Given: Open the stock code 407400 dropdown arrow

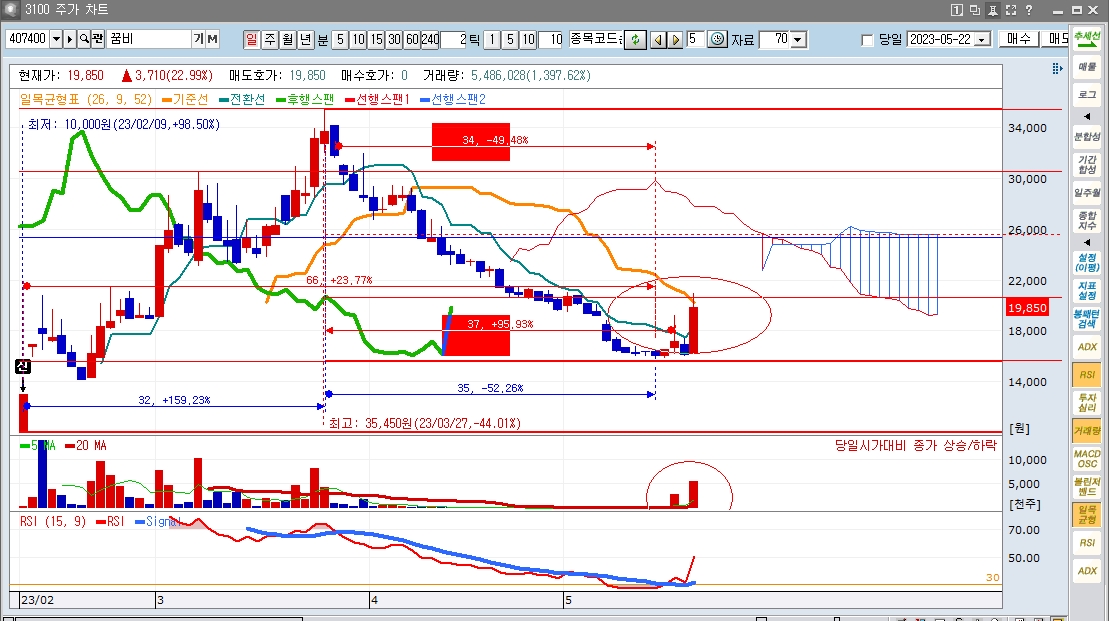Looking at the screenshot, I should [x=56, y=39].
